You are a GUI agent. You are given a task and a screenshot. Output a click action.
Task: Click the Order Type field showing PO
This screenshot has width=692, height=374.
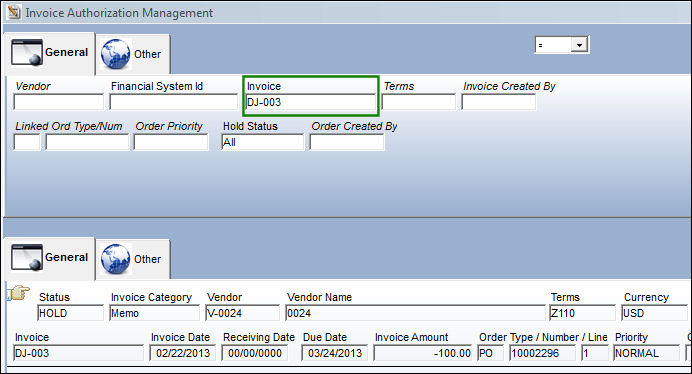coord(490,353)
